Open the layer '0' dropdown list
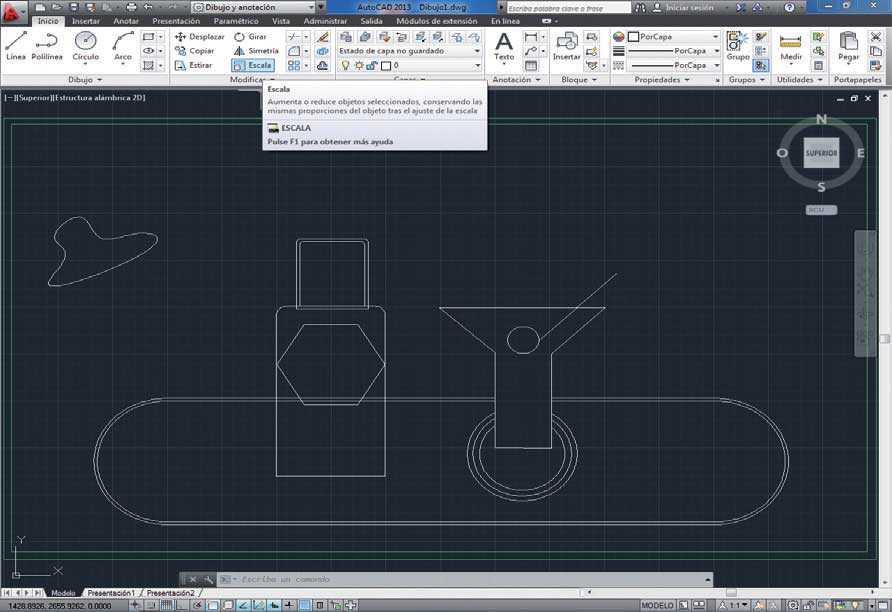 (409, 65)
